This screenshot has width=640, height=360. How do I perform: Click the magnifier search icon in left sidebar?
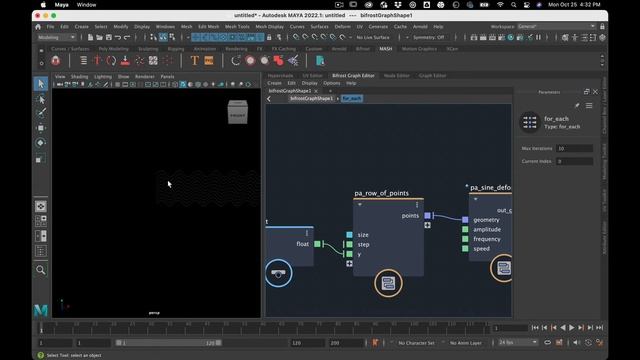(40, 270)
